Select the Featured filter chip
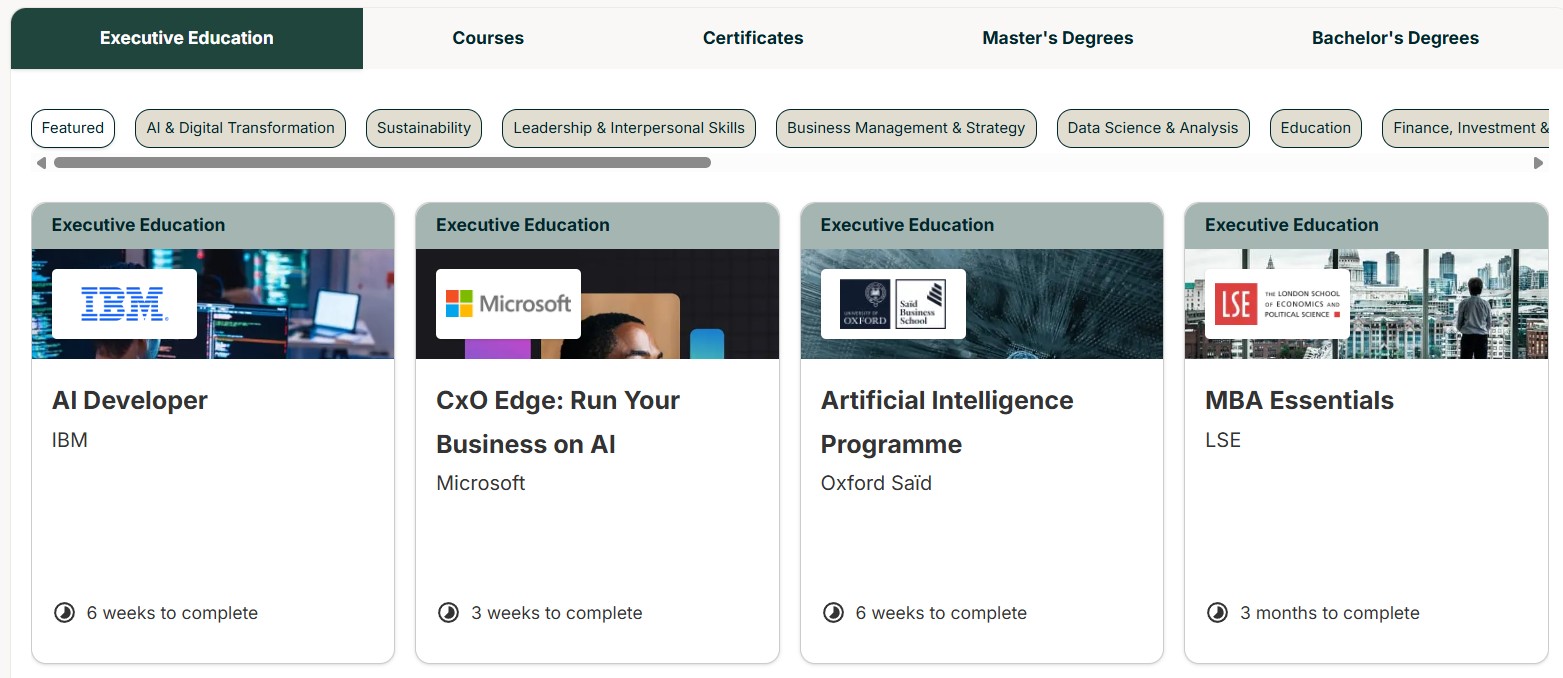The image size is (1563, 678). pyautogui.click(x=73, y=128)
